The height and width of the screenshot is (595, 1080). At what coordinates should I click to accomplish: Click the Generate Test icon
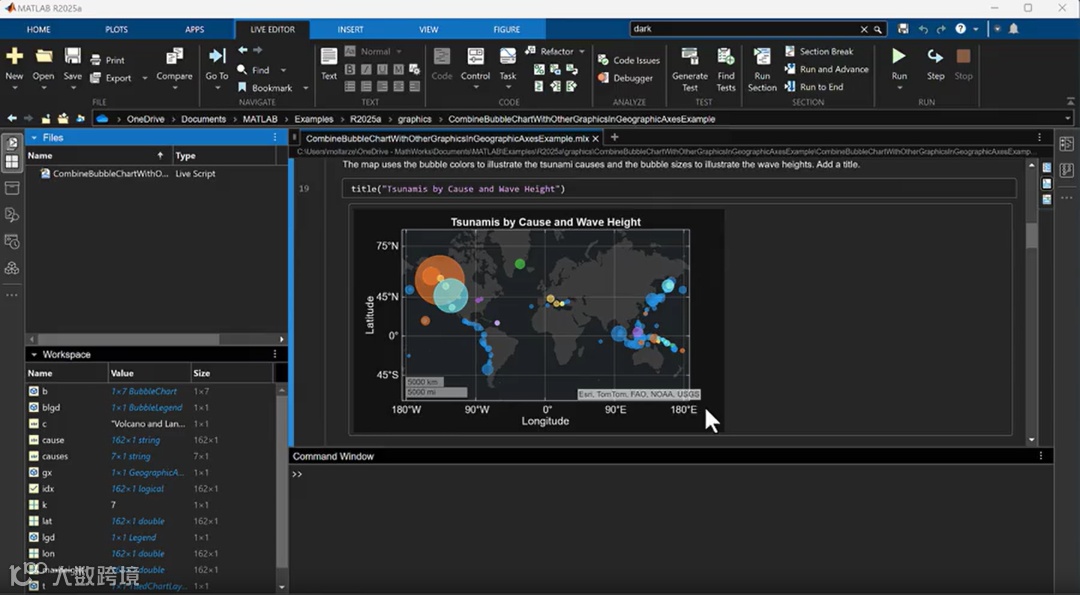tap(689, 57)
